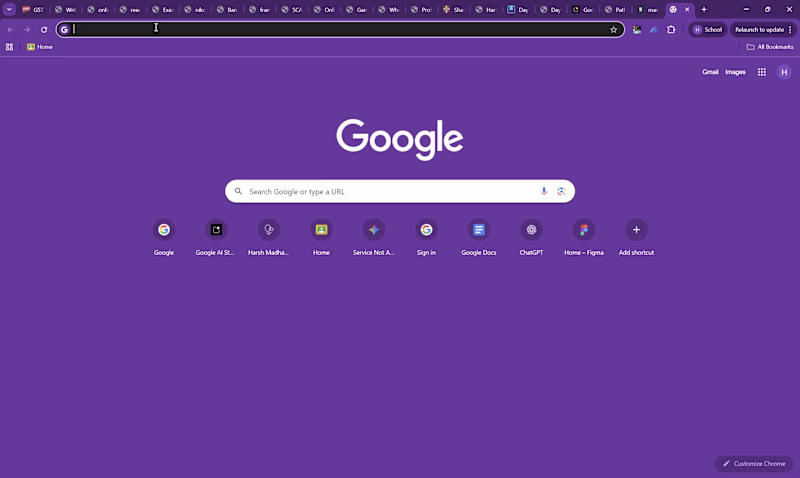800x478 pixels.
Task: Click the Google logo
Action: [x=399, y=139]
